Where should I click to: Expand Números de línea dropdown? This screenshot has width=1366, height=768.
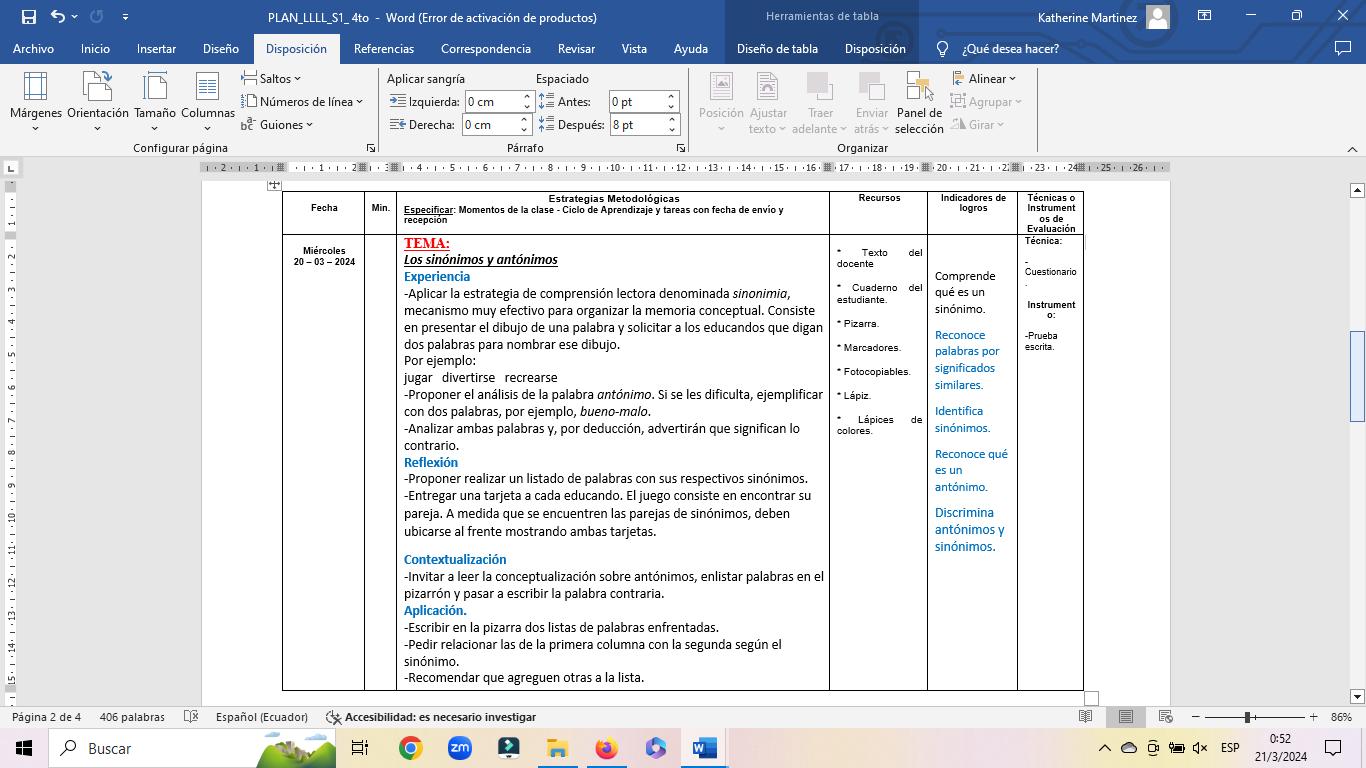pyautogui.click(x=302, y=101)
